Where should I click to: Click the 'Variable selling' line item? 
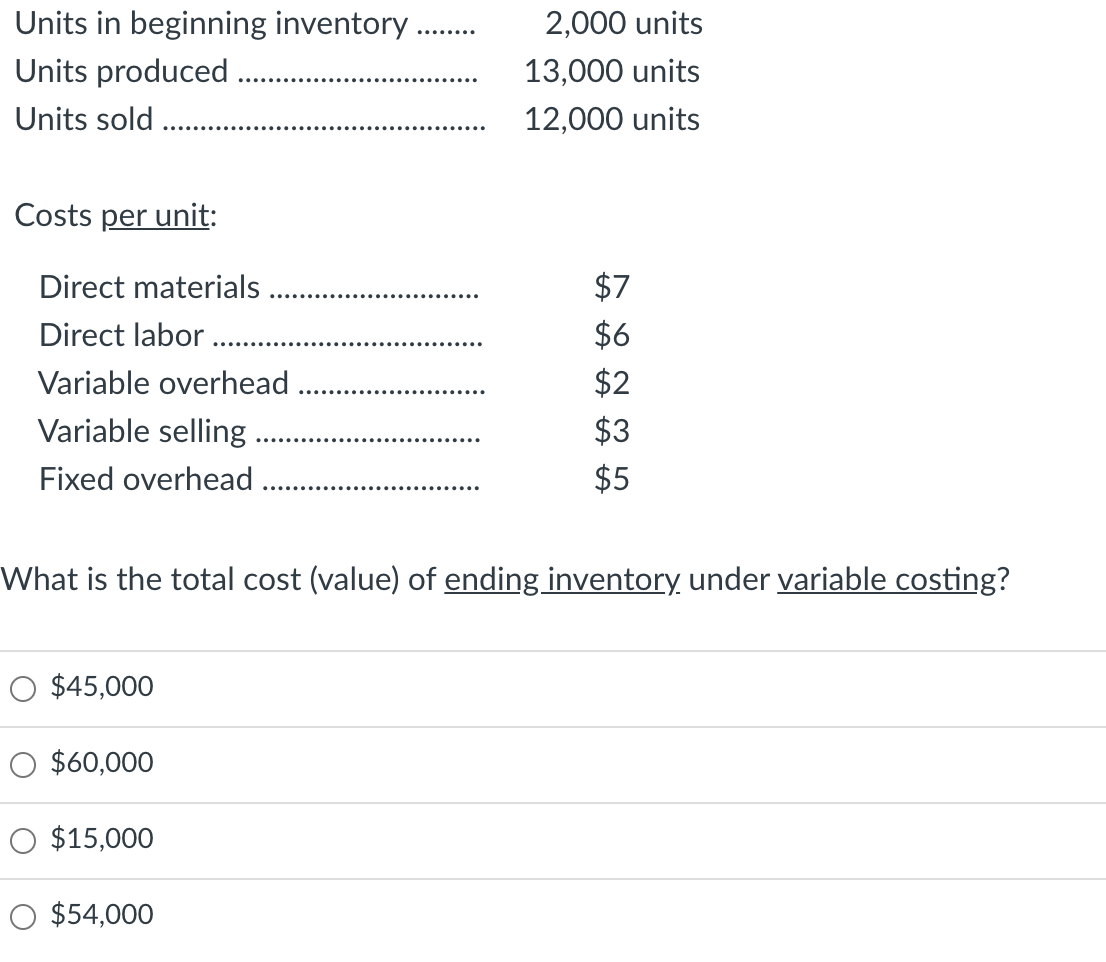pos(141,431)
